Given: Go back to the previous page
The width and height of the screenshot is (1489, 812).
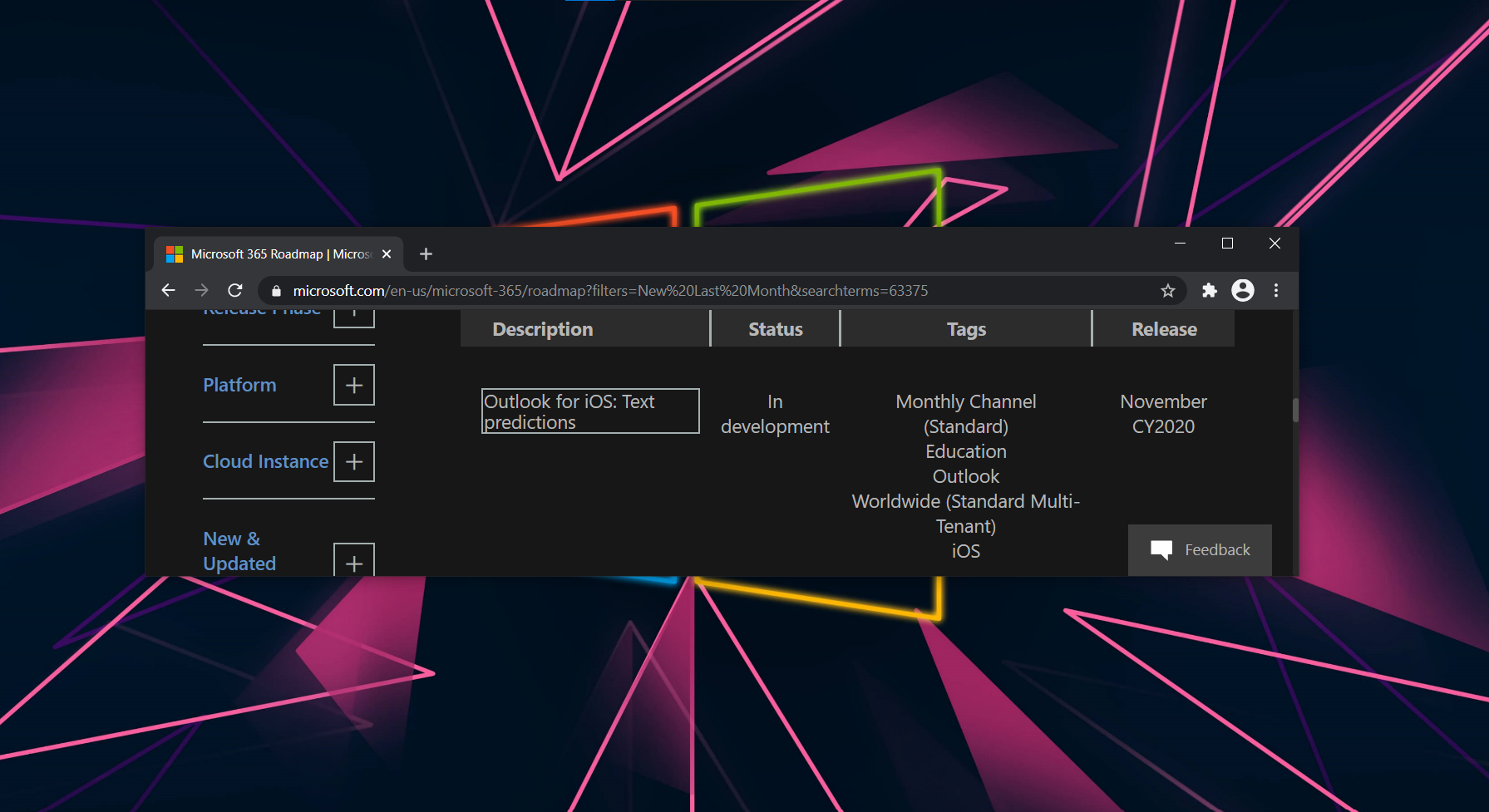Looking at the screenshot, I should click(169, 290).
